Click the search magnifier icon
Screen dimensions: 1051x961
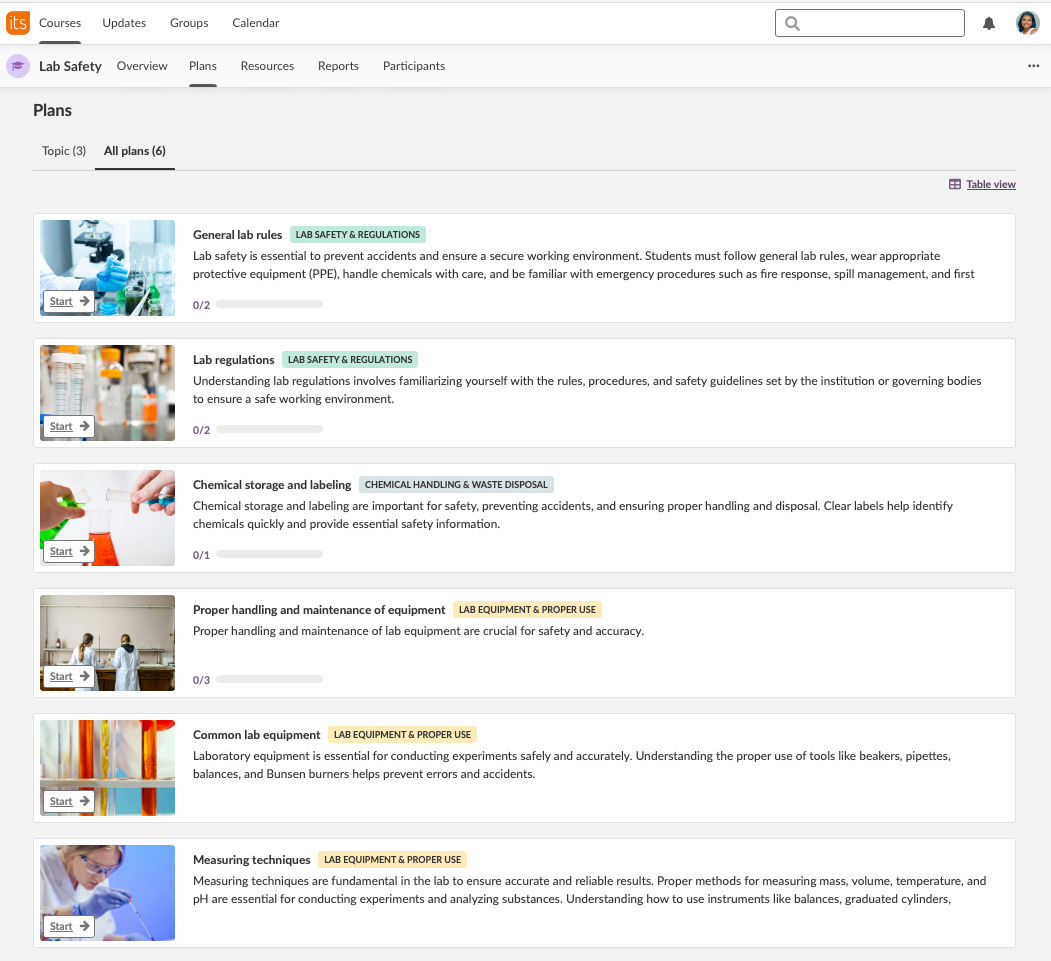pyautogui.click(x=793, y=24)
